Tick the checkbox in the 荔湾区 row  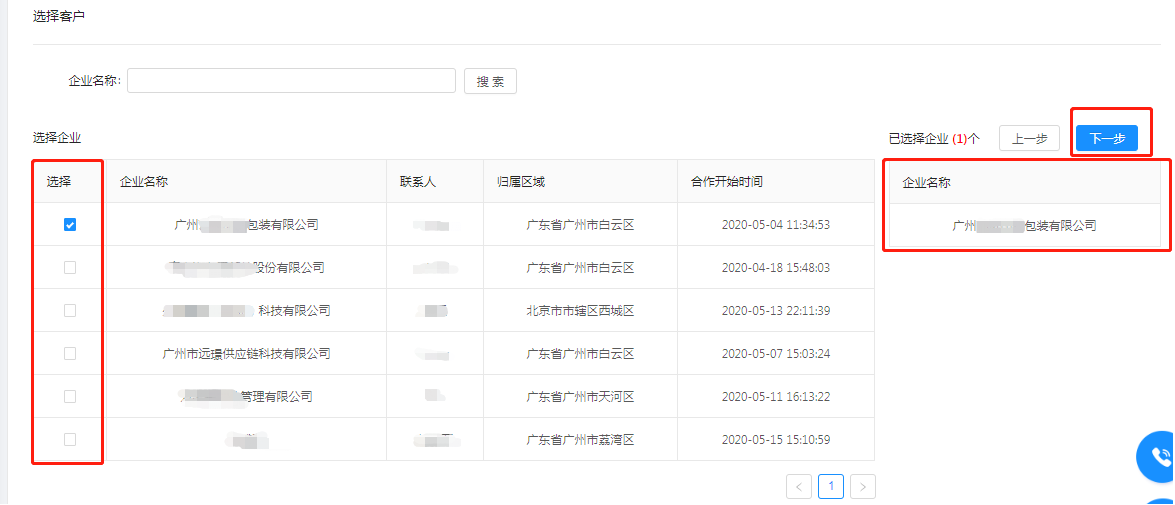point(70,439)
